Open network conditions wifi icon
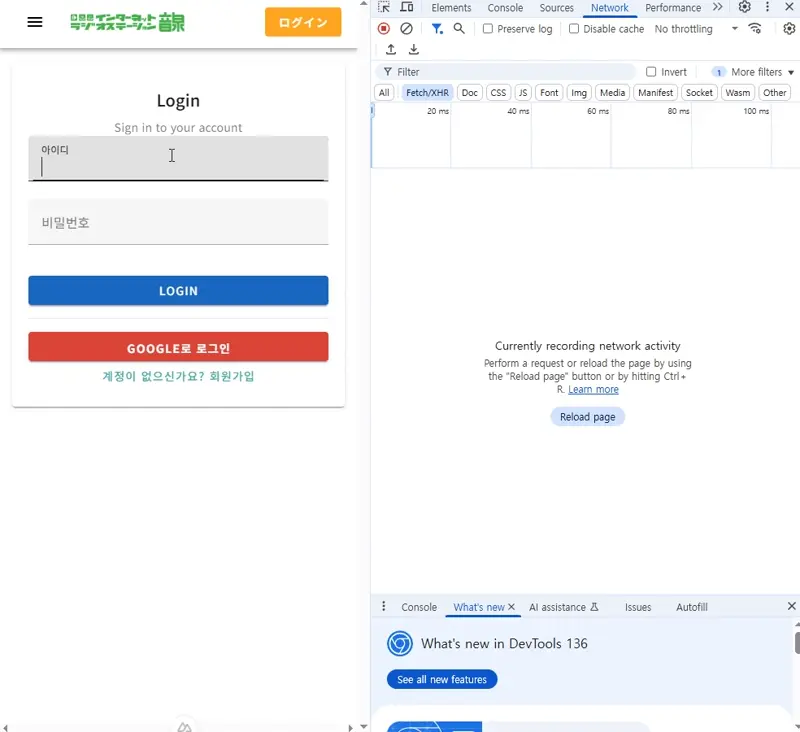The height and width of the screenshot is (732, 800). pyautogui.click(x=755, y=29)
